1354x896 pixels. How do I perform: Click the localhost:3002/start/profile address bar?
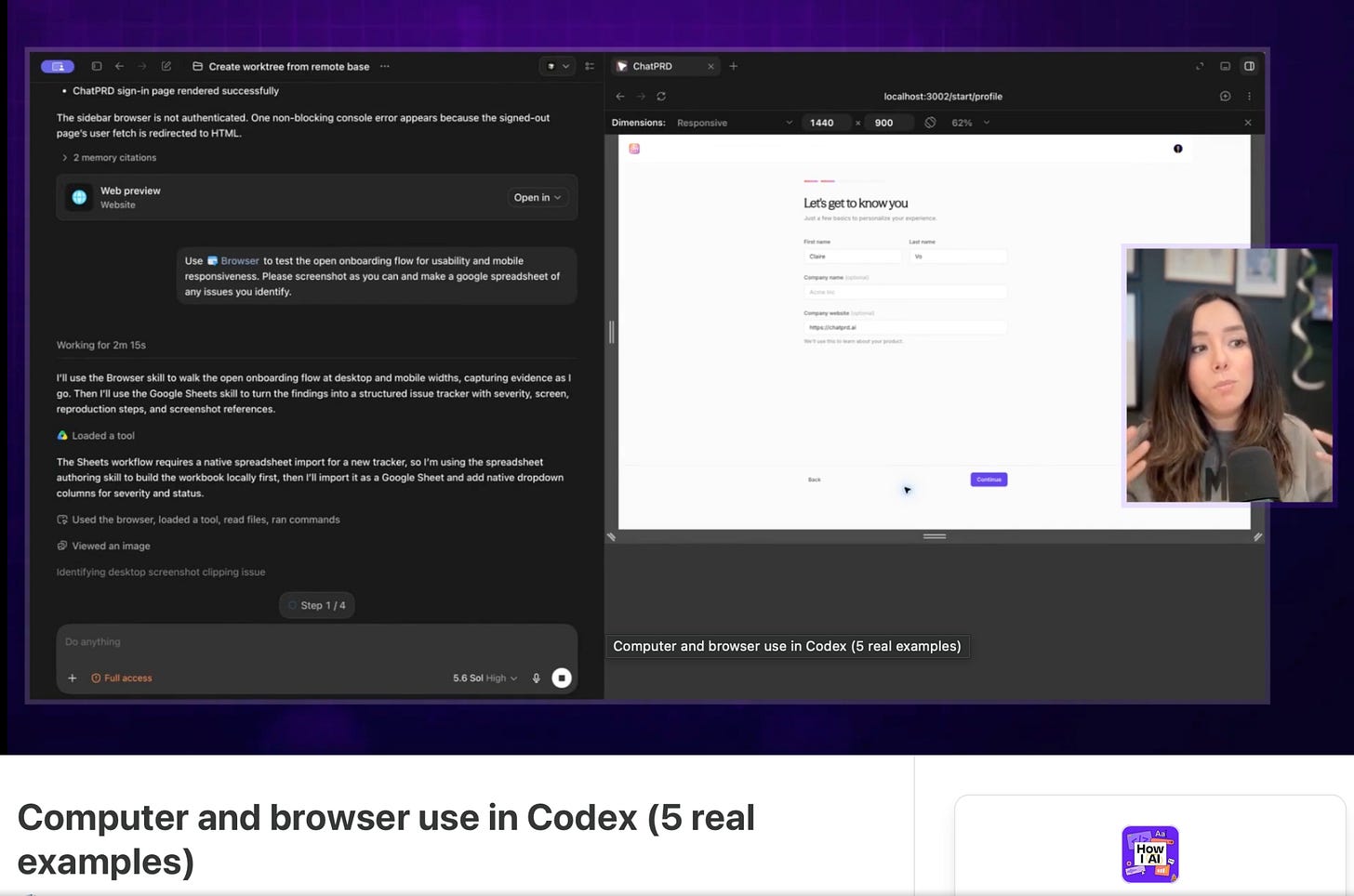point(943,97)
